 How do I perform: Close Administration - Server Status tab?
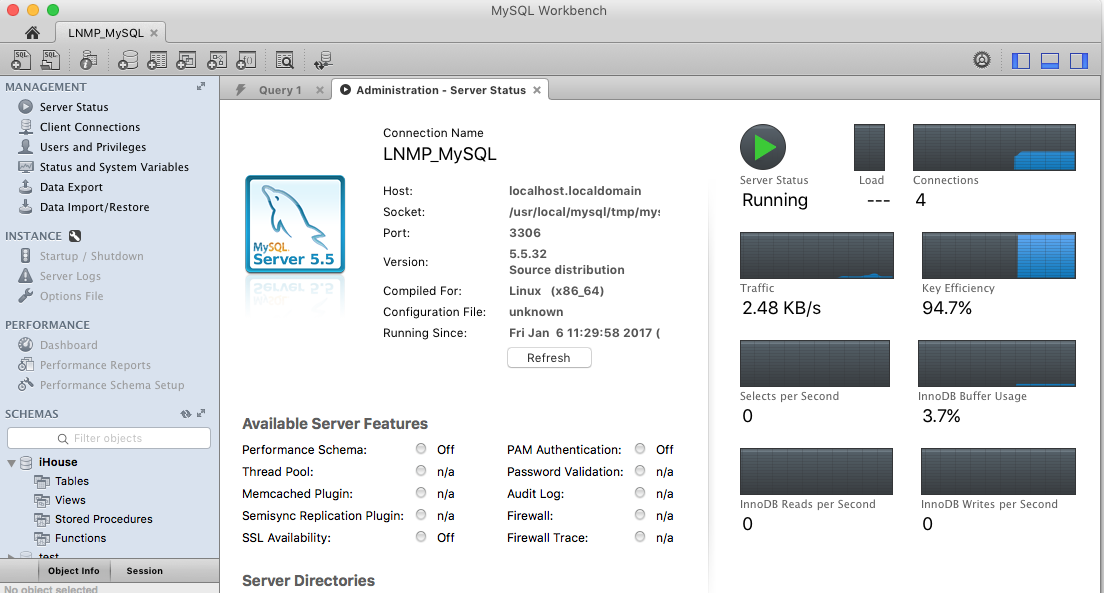click(537, 90)
